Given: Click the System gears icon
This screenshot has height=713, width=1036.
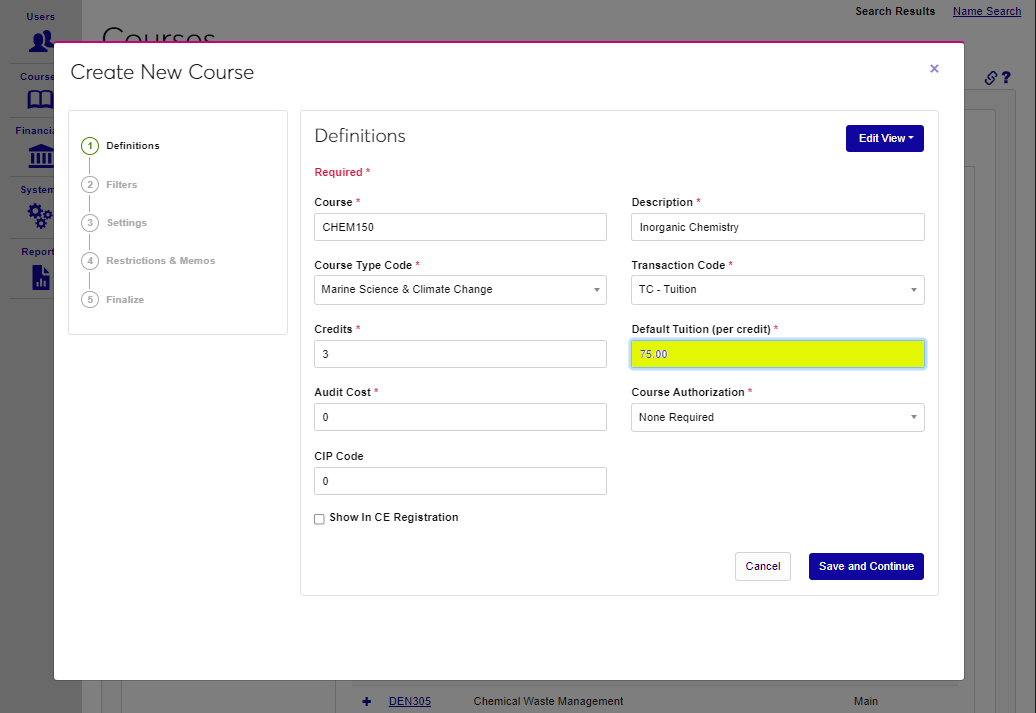Looking at the screenshot, I should pyautogui.click(x=40, y=215).
